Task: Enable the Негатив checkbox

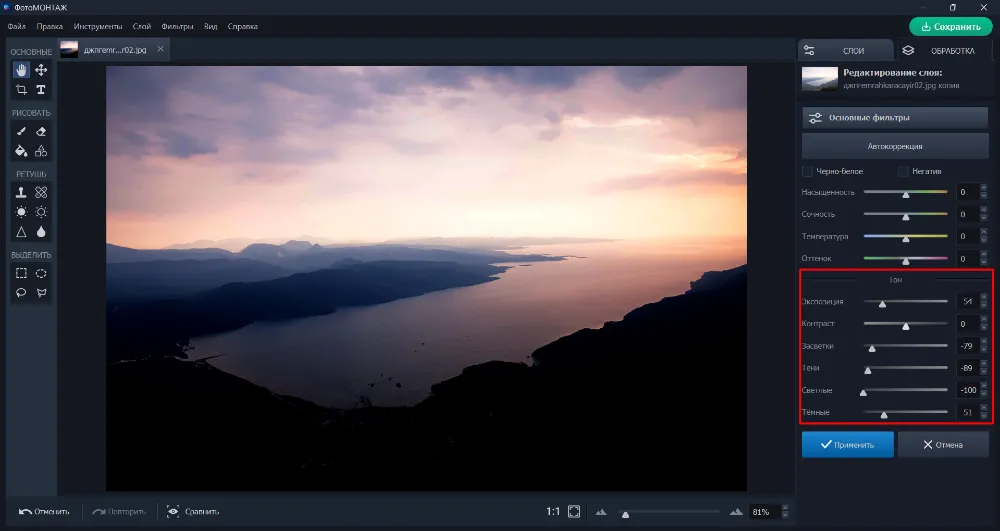Action: coord(903,171)
